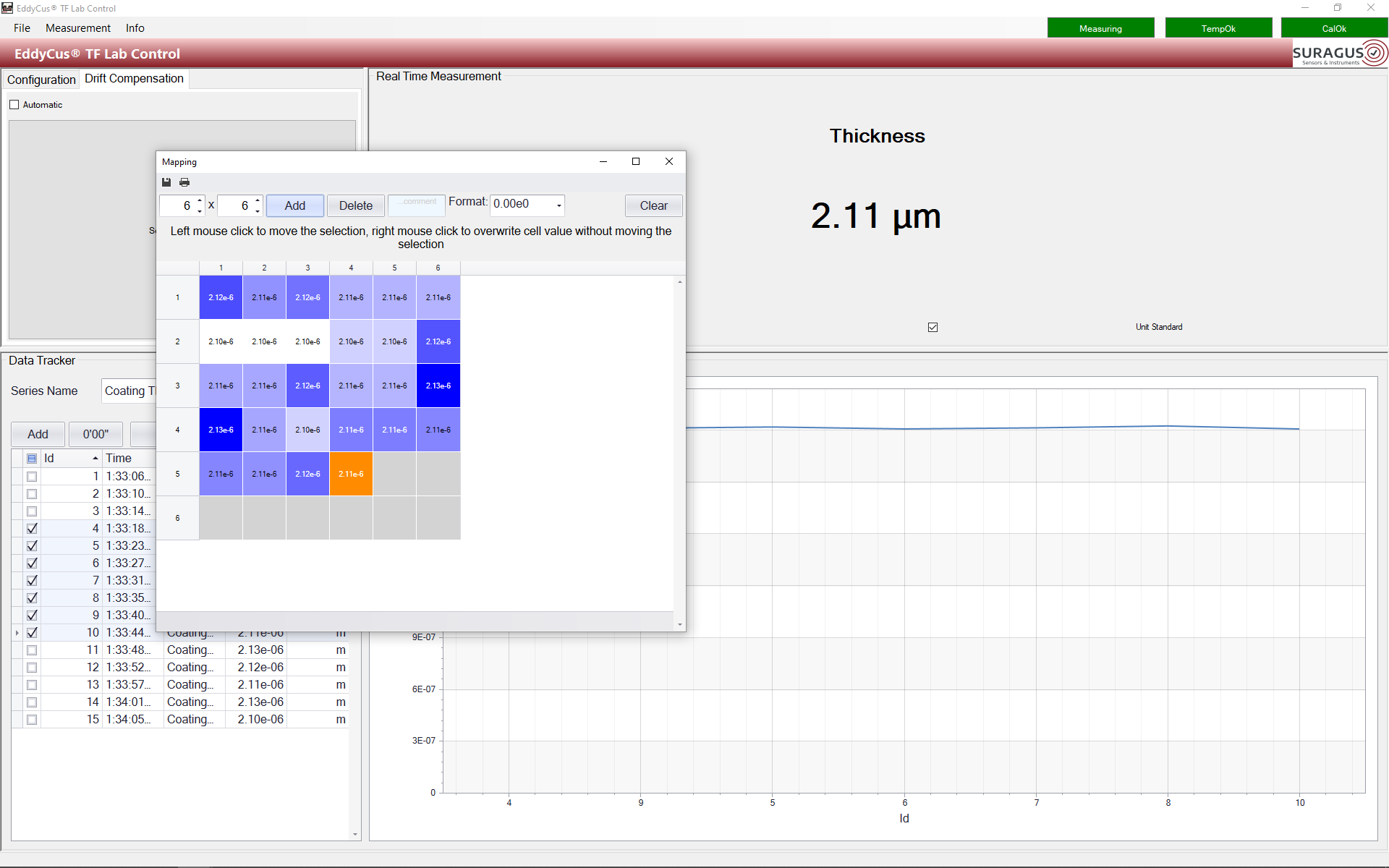Click the save icon in Mapping dialog
Viewport: 1389px width, 868px height.
167,181
